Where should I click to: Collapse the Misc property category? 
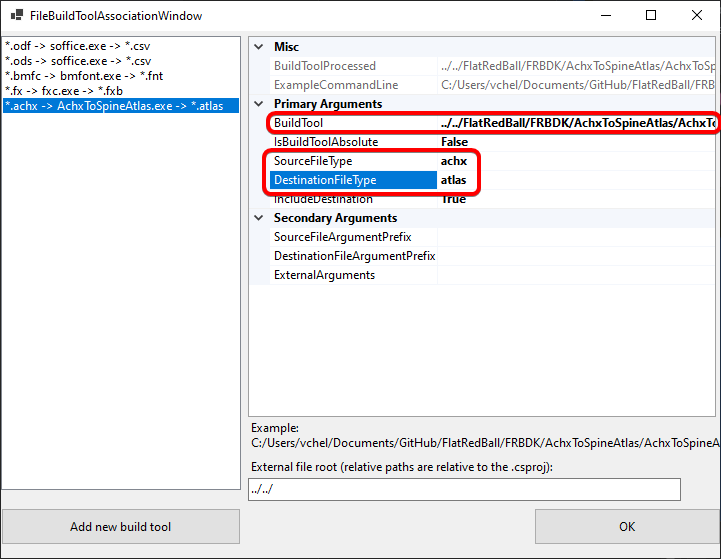point(260,47)
